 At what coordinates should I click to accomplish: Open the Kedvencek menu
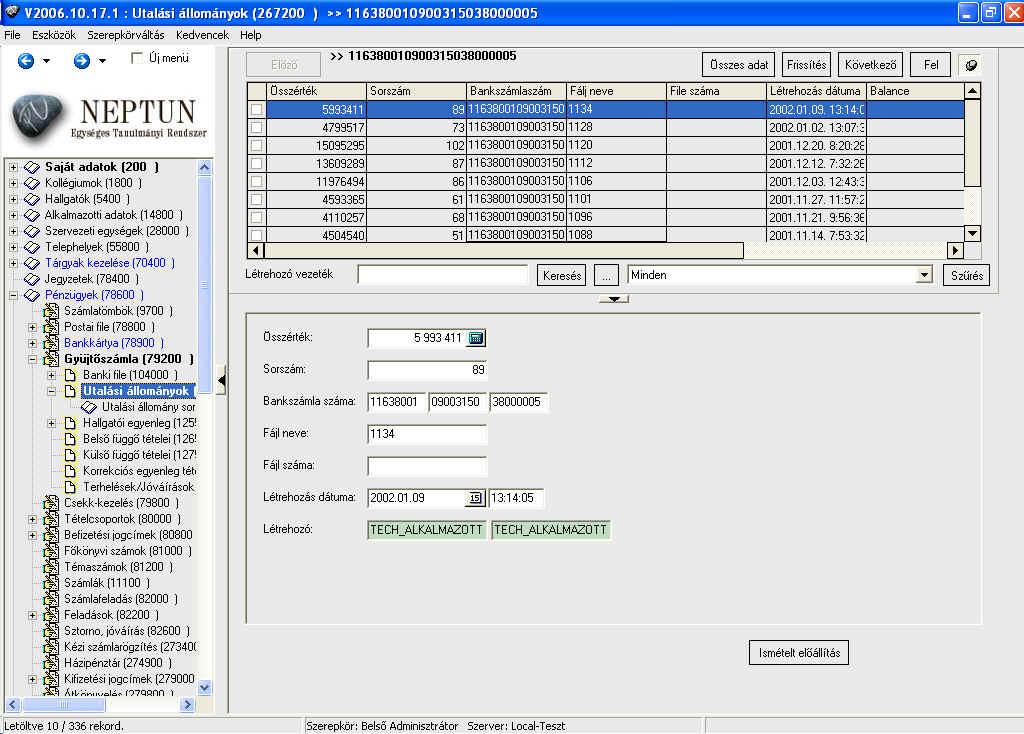coord(202,35)
